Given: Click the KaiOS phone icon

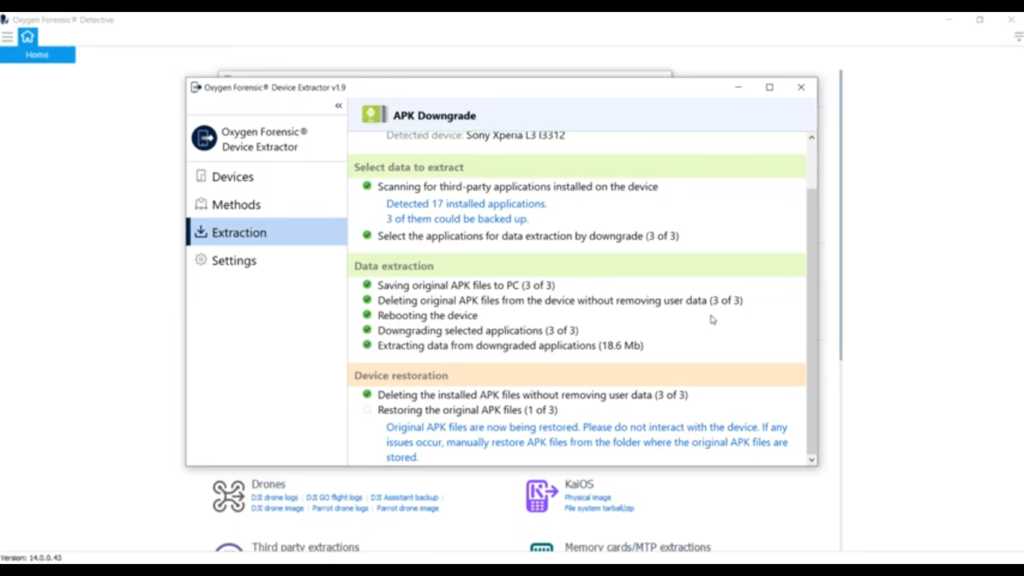Looking at the screenshot, I should point(541,496).
